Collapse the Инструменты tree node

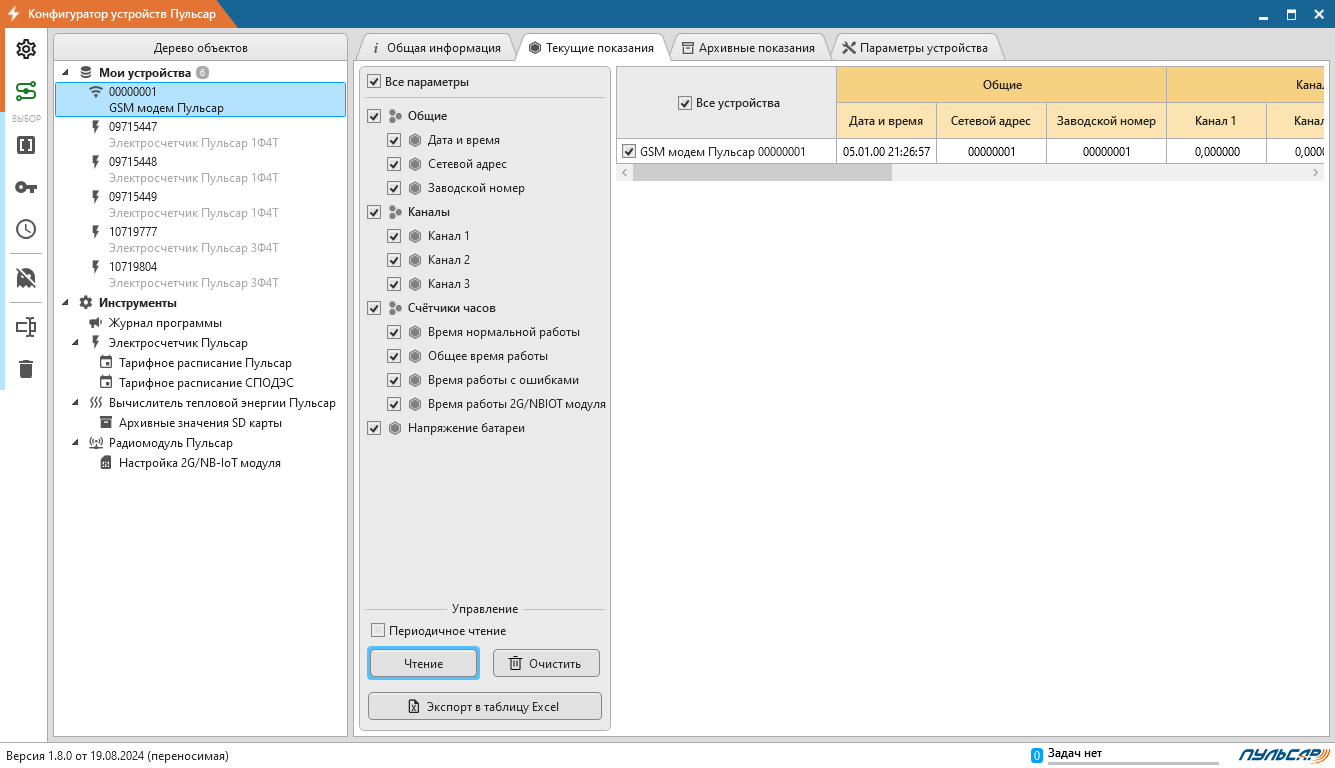(66, 303)
